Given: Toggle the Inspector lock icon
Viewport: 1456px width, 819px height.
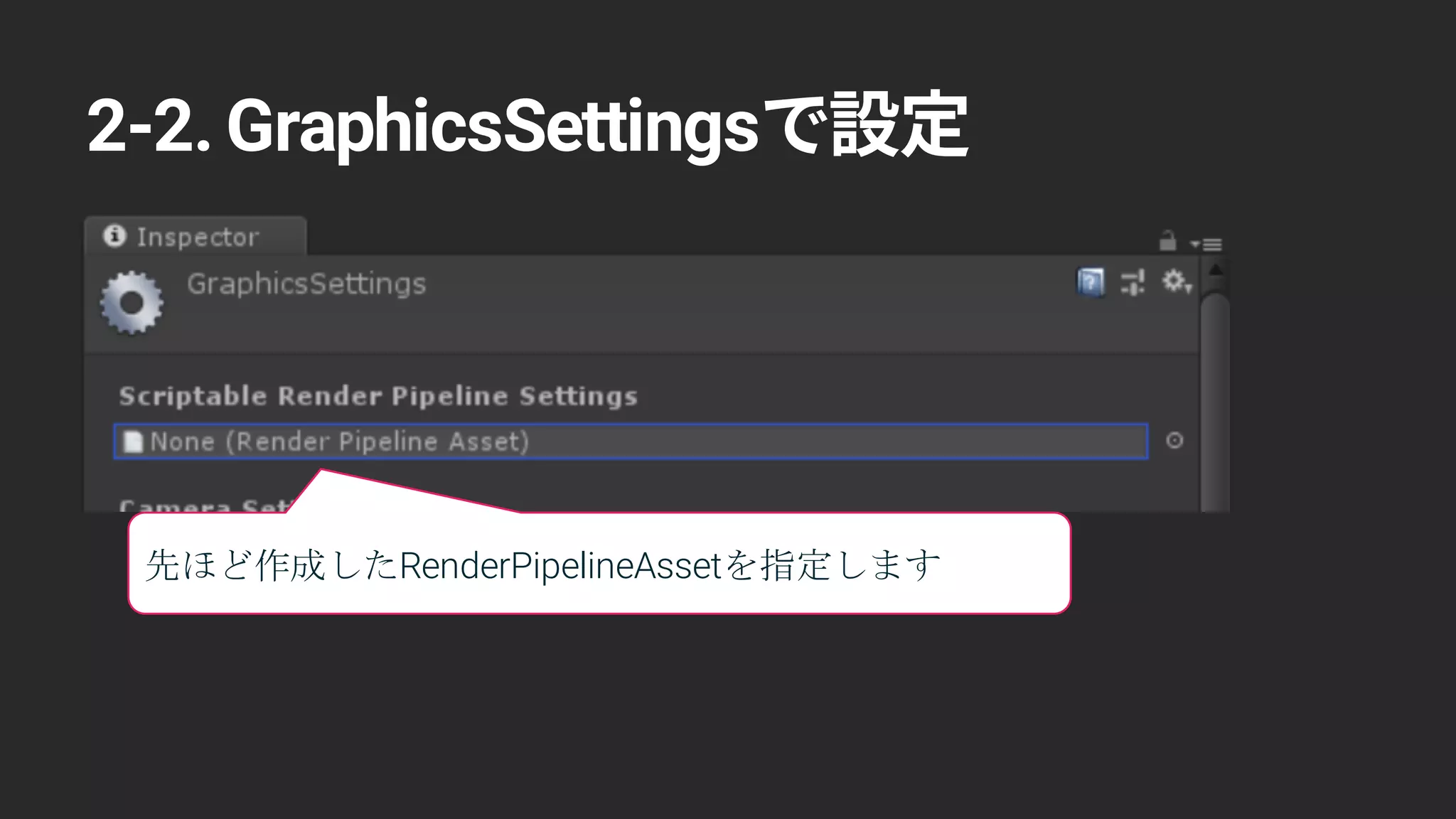Looking at the screenshot, I should [1167, 241].
